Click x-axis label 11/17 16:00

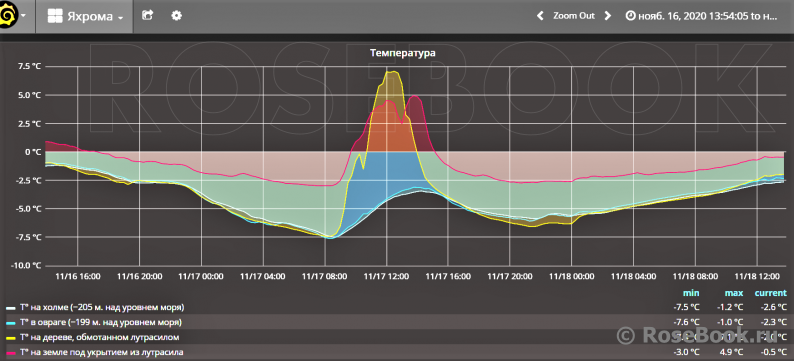coord(448,276)
